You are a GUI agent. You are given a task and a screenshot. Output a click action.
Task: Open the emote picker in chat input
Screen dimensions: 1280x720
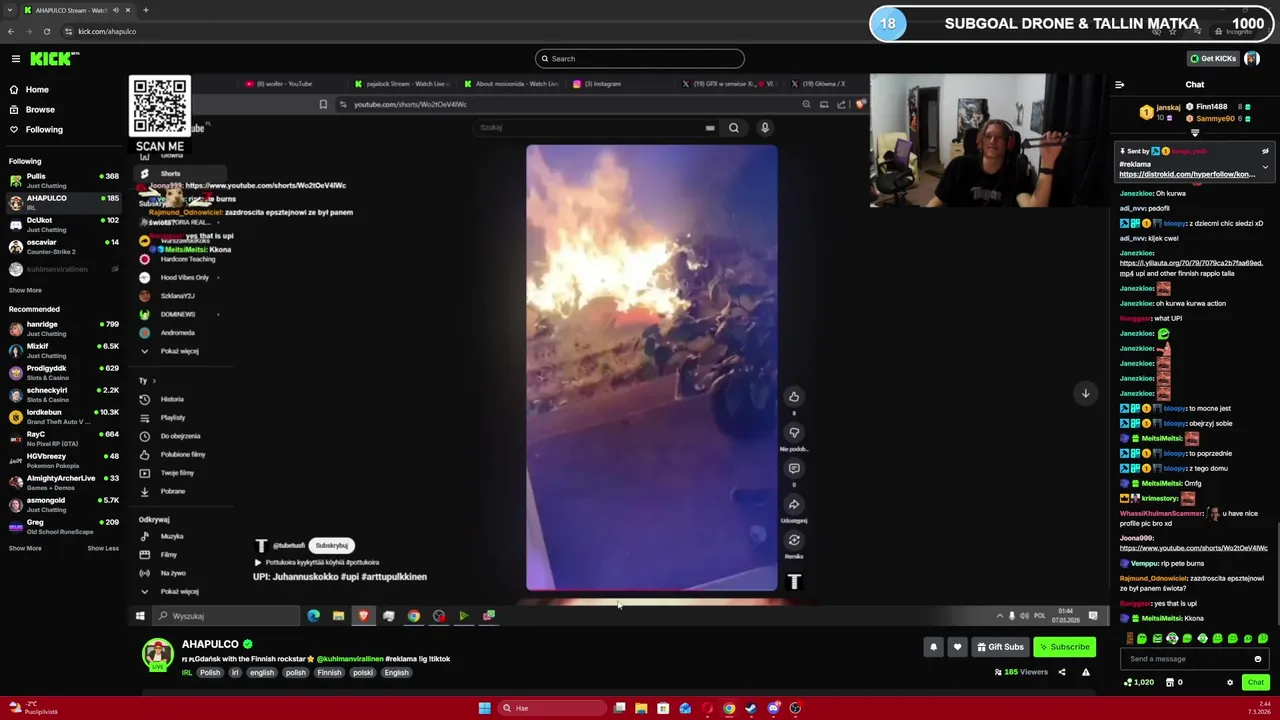[x=1258, y=659]
